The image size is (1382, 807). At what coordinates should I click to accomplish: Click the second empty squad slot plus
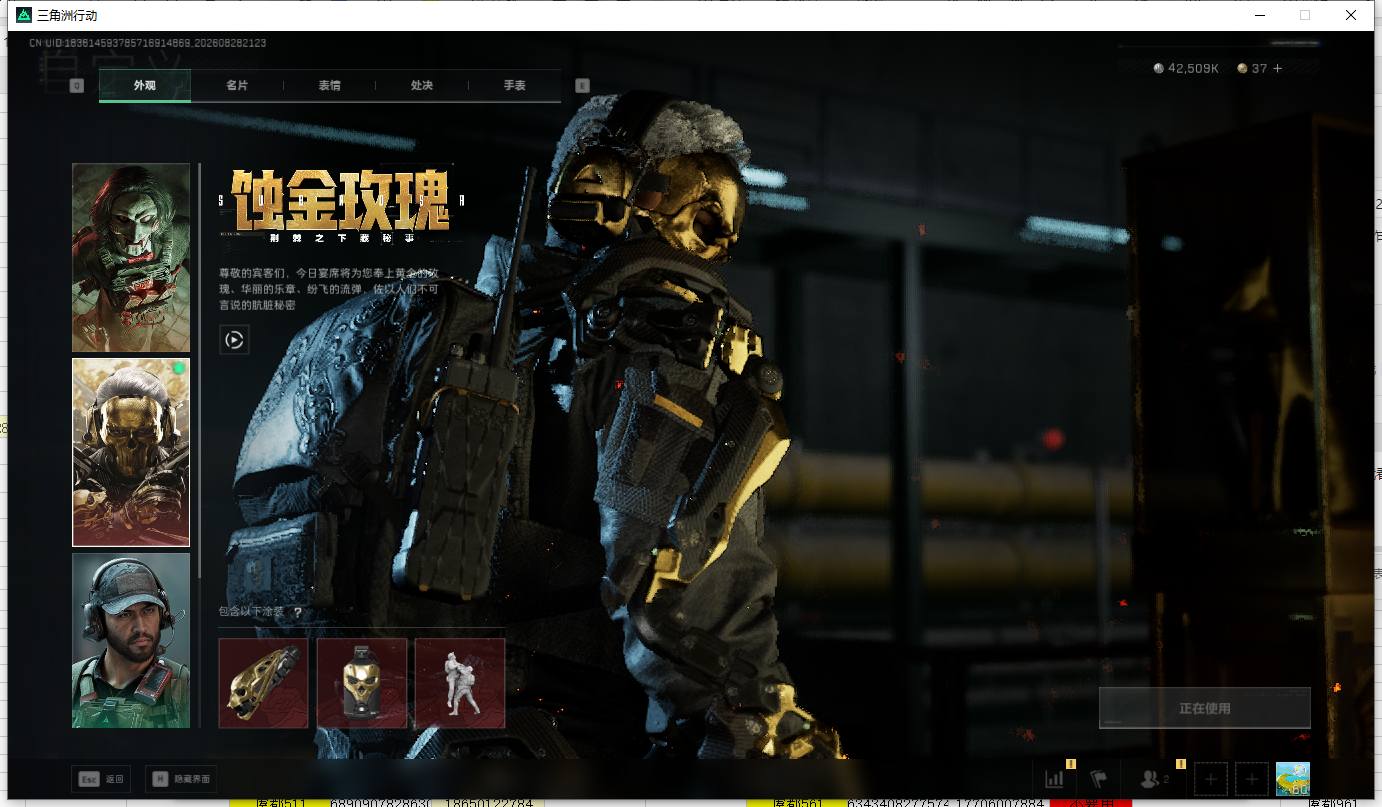(1252, 779)
